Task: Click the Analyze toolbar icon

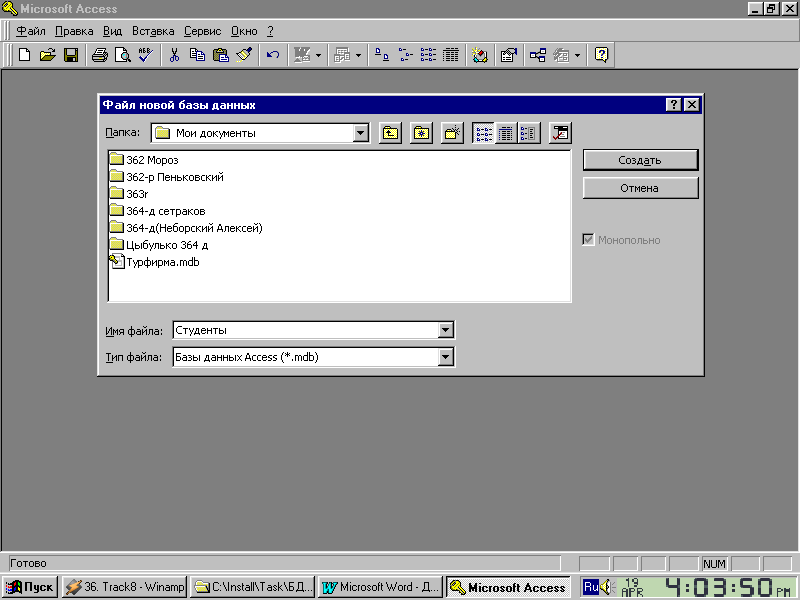Action: [341, 55]
